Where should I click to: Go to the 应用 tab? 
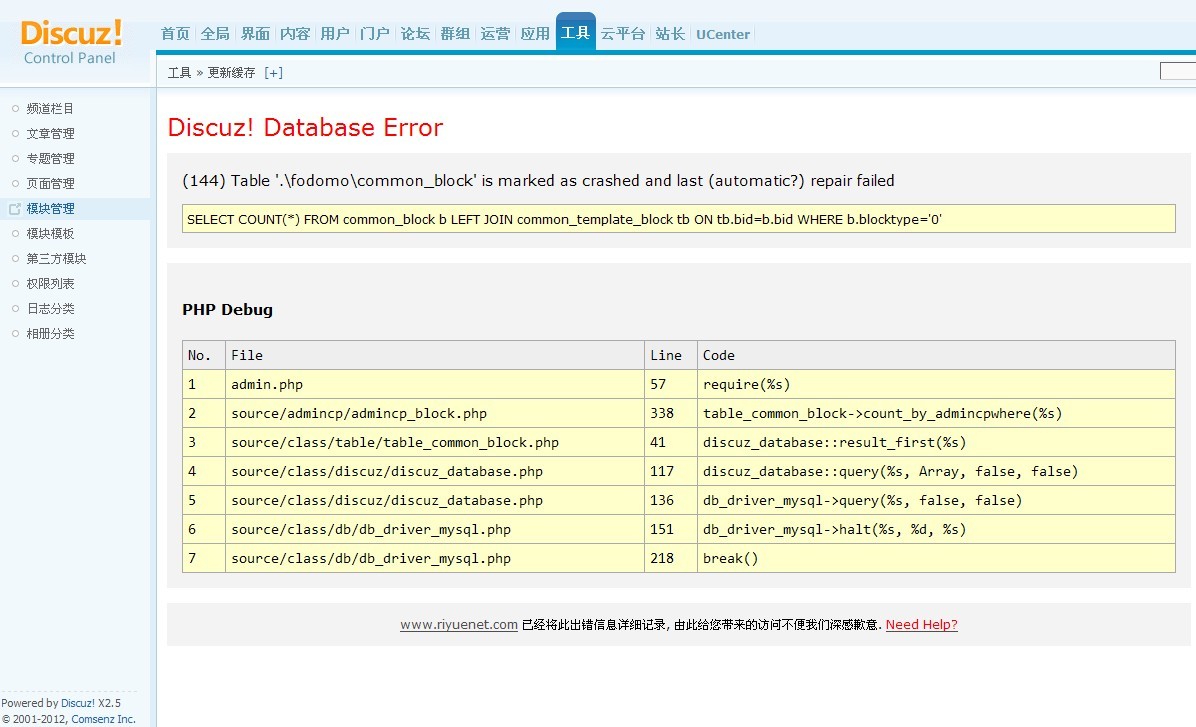[535, 34]
